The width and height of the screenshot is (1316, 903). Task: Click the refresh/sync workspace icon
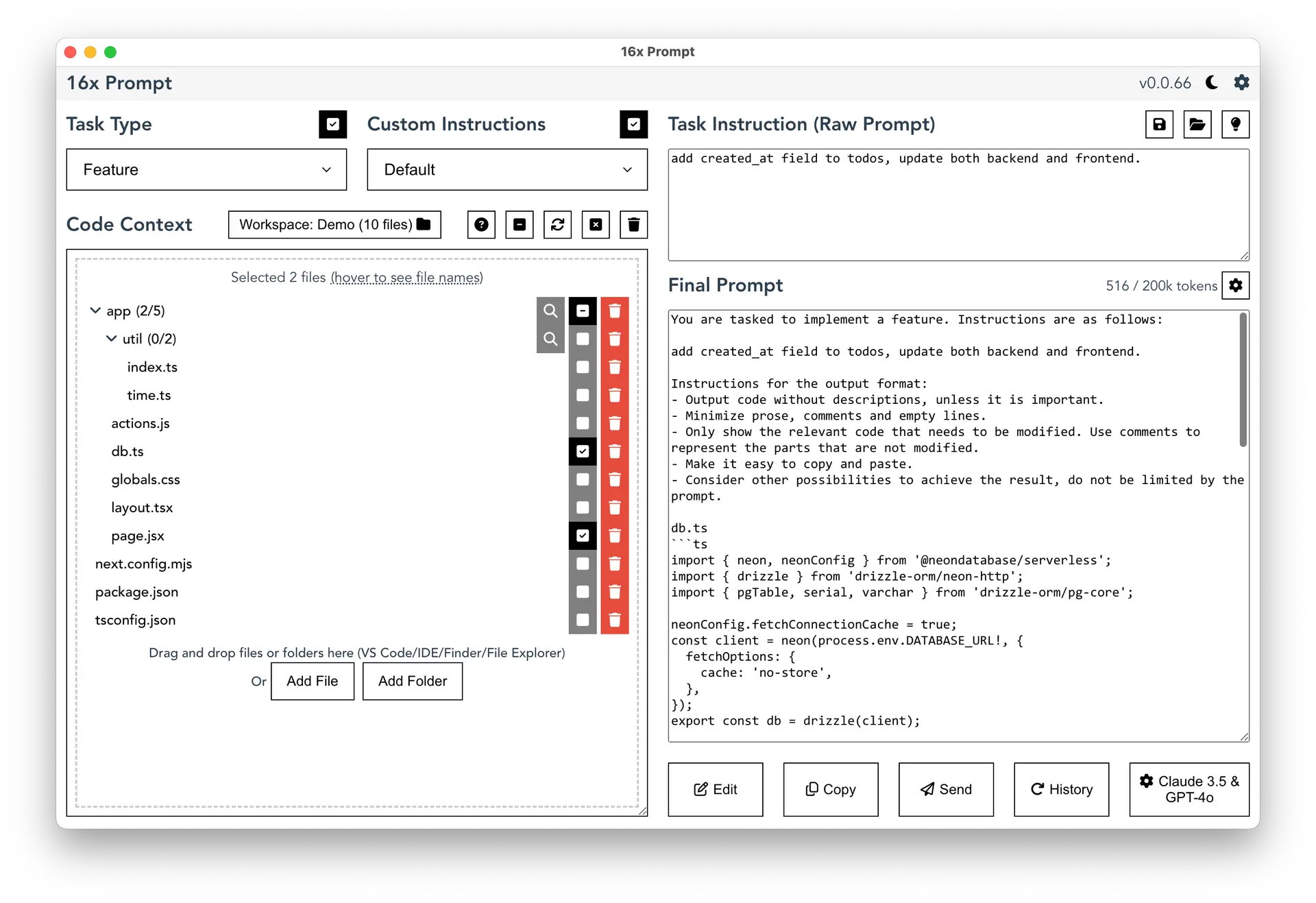[557, 224]
